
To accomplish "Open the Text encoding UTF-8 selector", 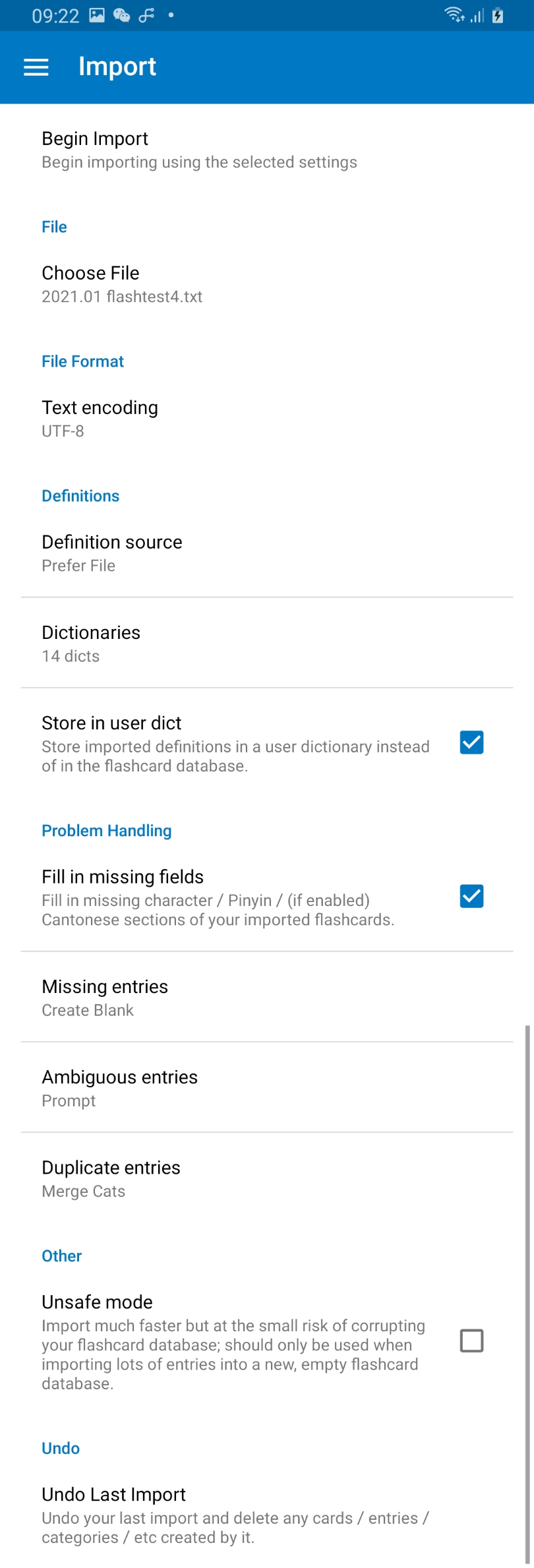I will pyautogui.click(x=267, y=419).
